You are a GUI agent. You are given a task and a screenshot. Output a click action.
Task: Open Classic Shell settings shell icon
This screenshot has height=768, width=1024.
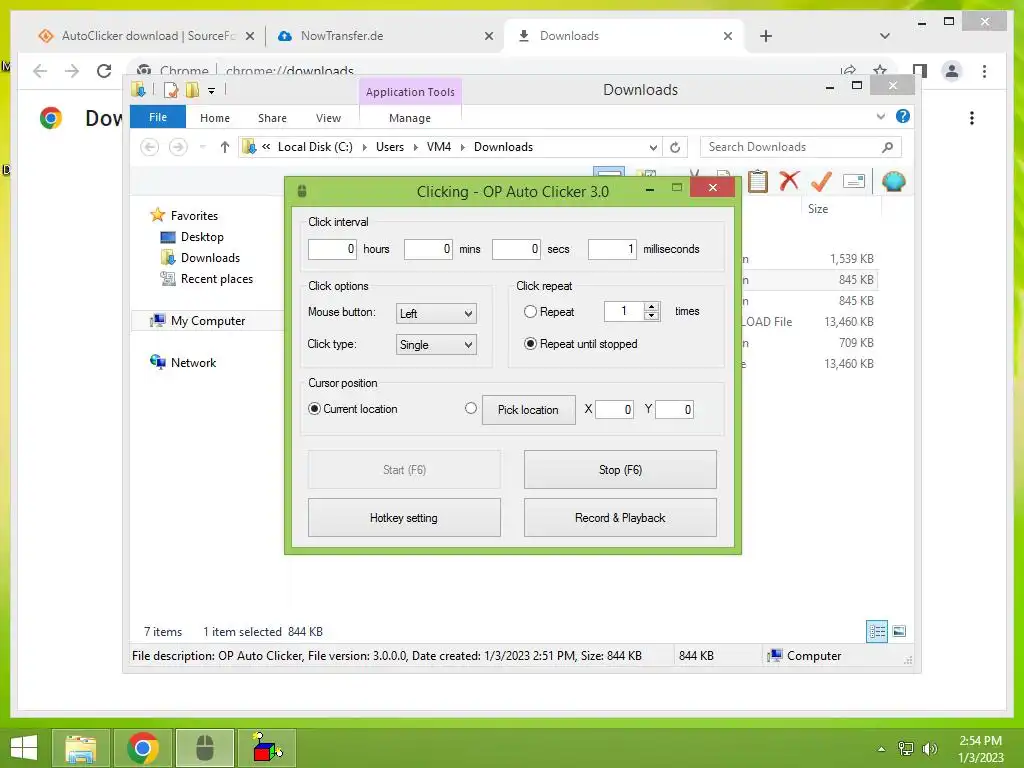pyautogui.click(x=893, y=181)
